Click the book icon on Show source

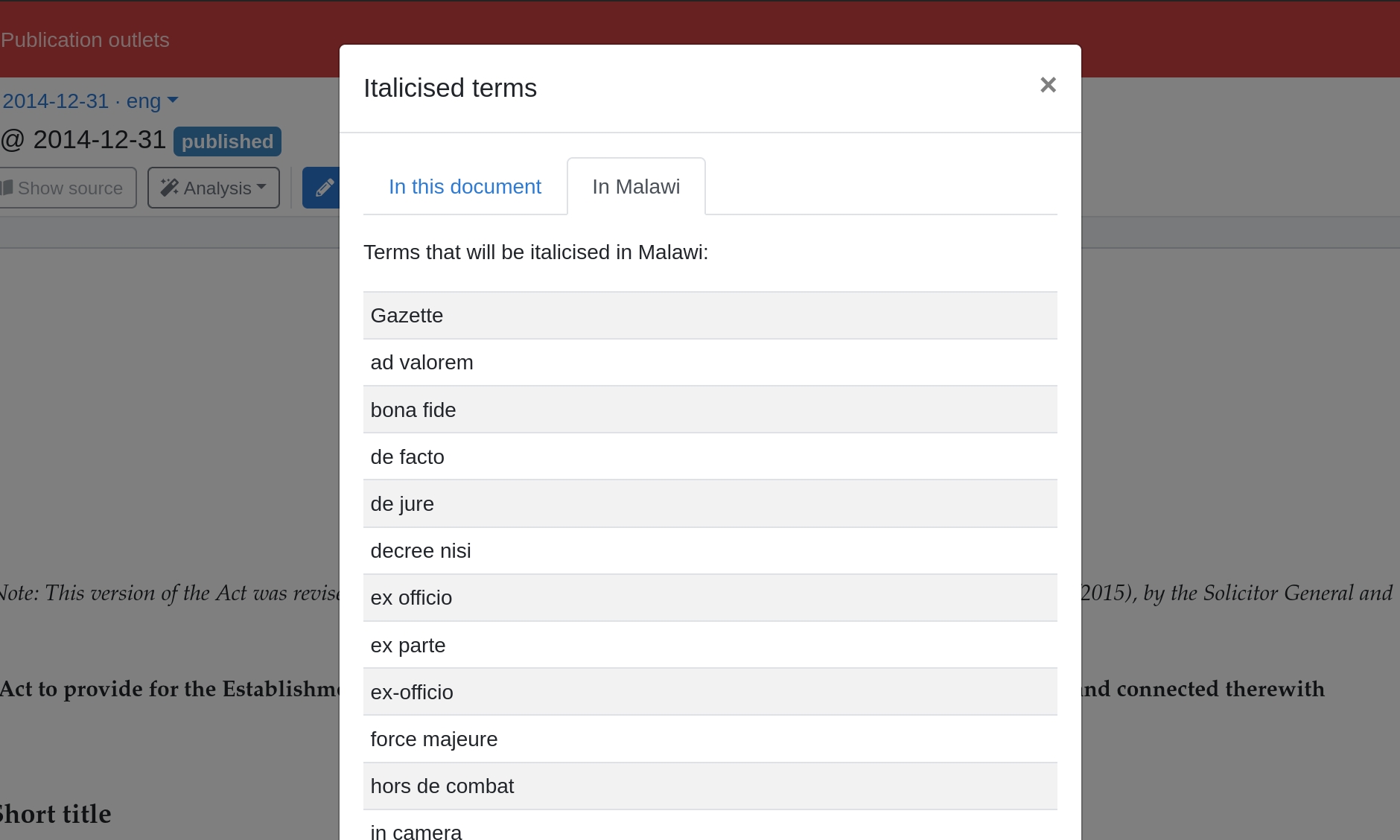7,188
